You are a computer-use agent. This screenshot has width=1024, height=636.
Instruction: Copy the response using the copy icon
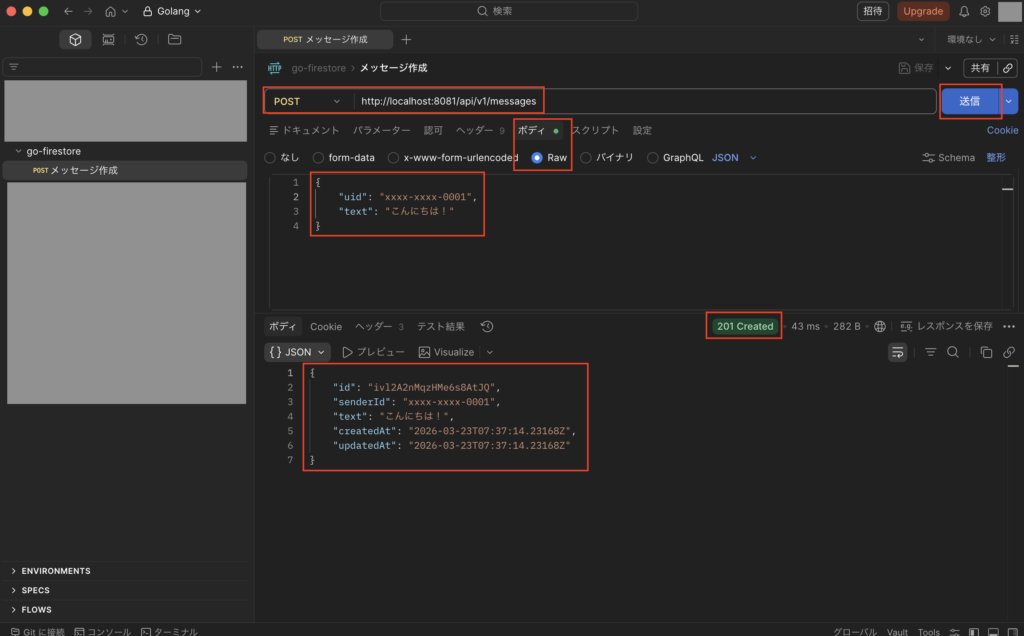986,352
